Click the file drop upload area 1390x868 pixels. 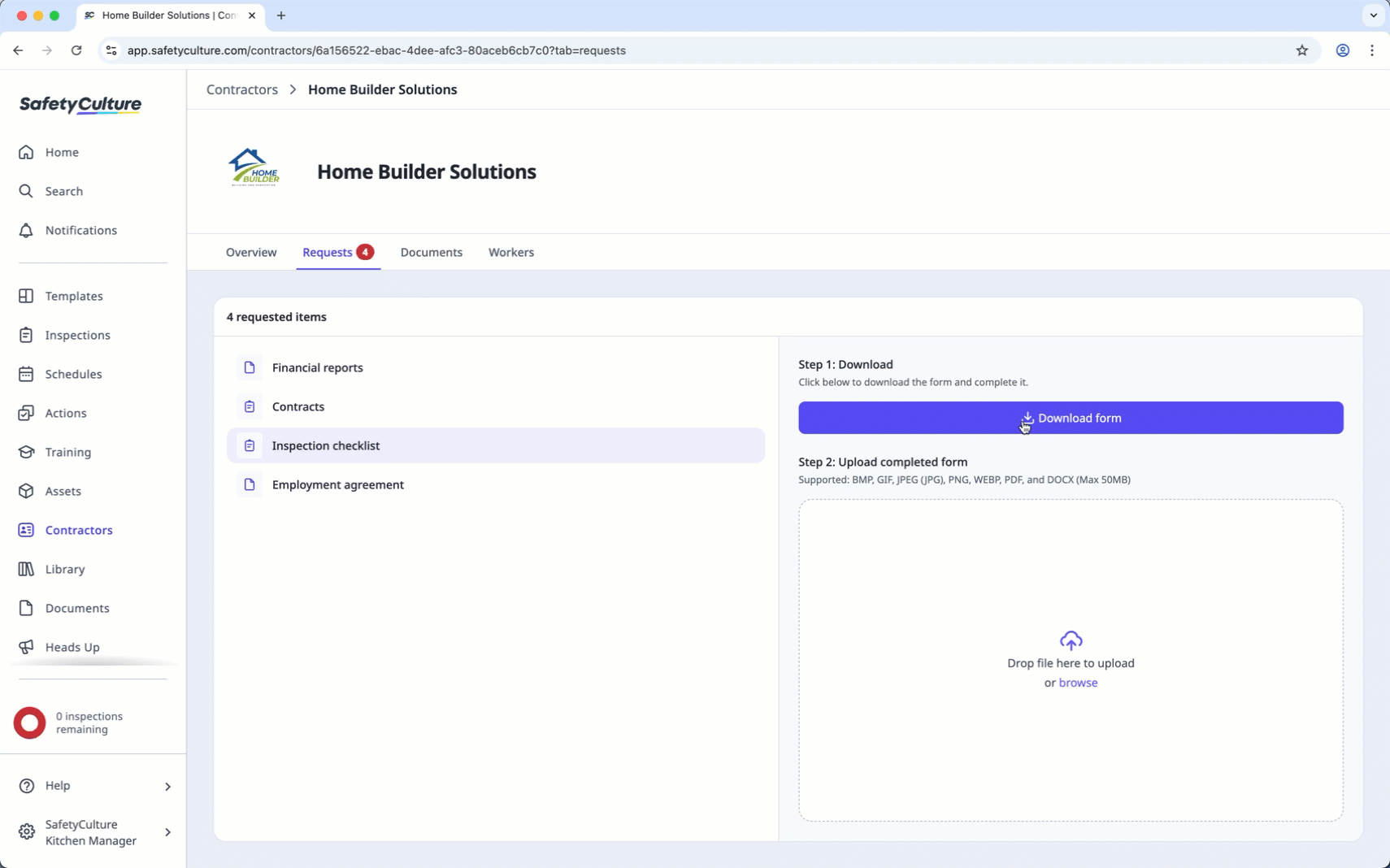click(x=1071, y=660)
